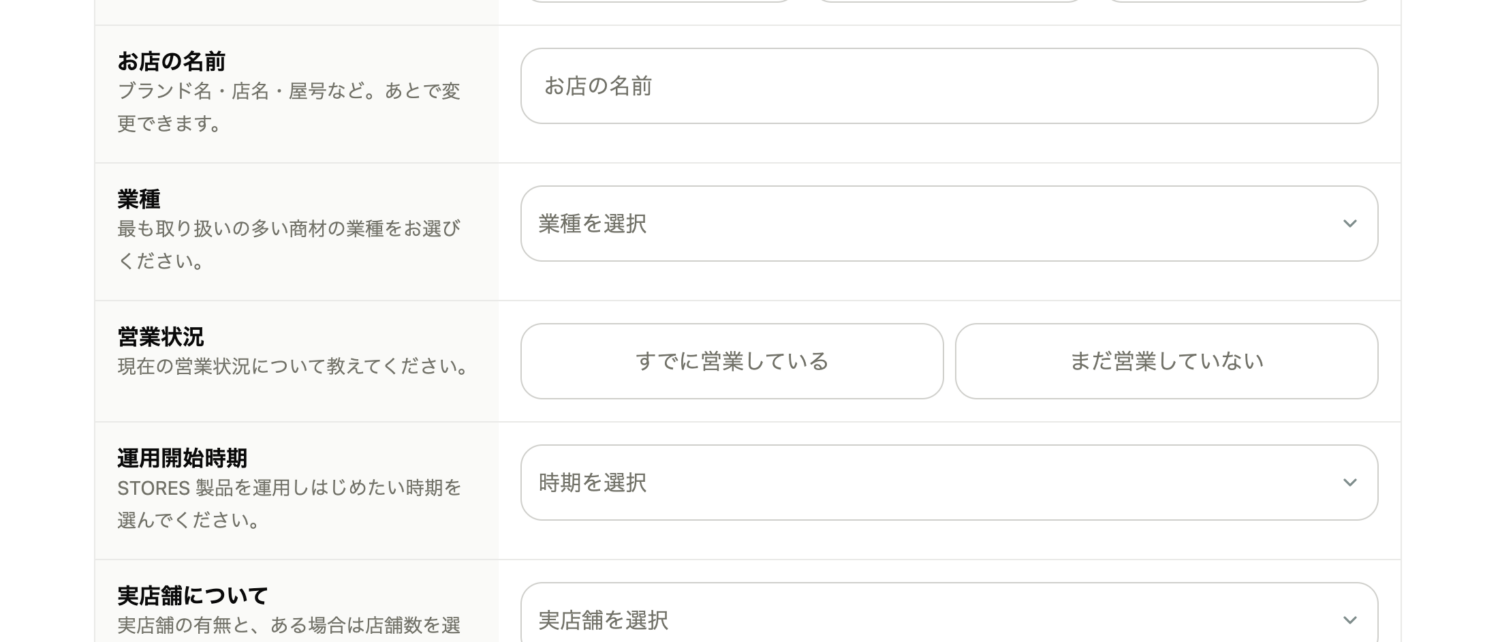Click the 業種を選択 placeholder text

coord(593,224)
